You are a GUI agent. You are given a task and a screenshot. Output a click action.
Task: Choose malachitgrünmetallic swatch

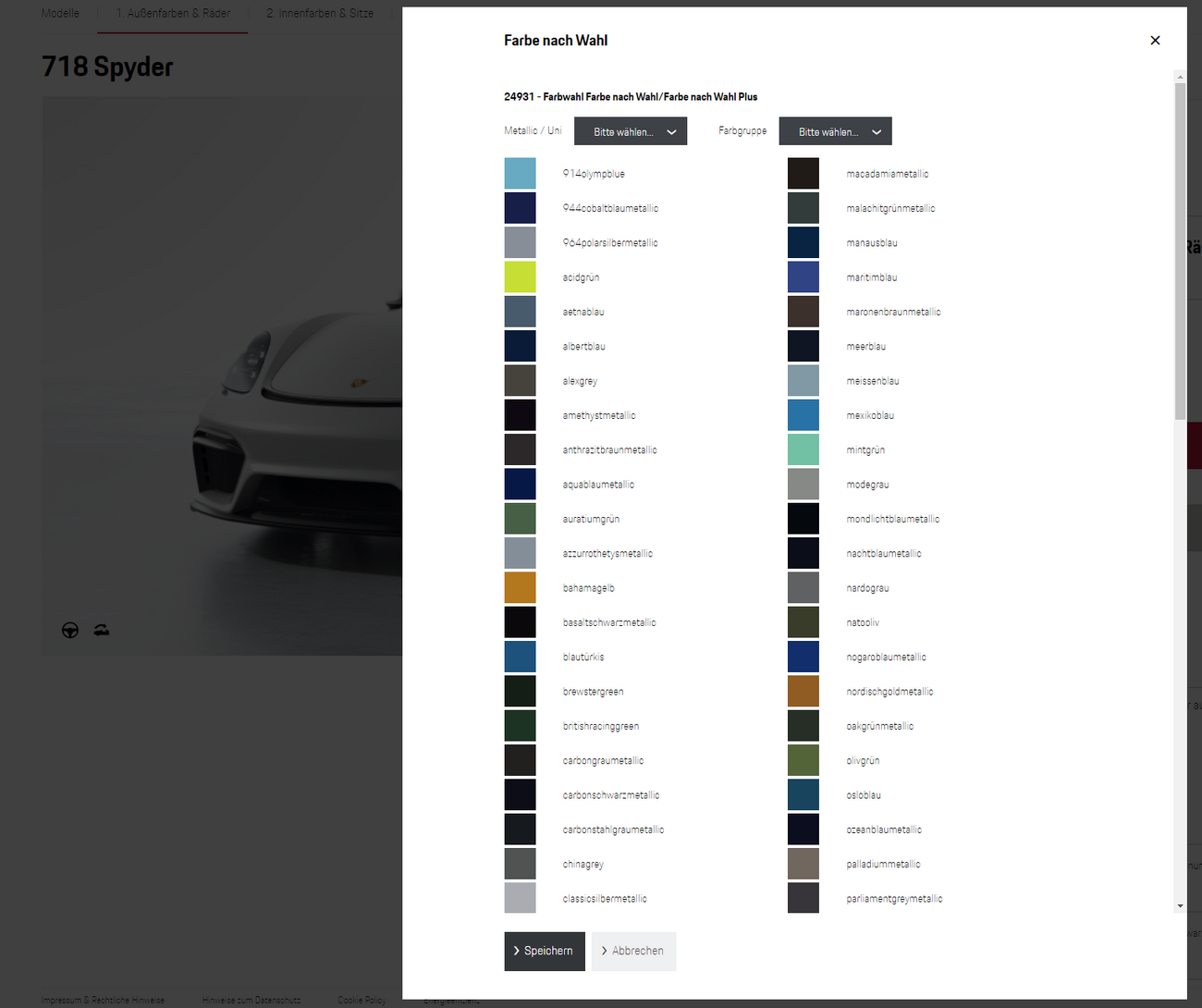pyautogui.click(x=803, y=208)
